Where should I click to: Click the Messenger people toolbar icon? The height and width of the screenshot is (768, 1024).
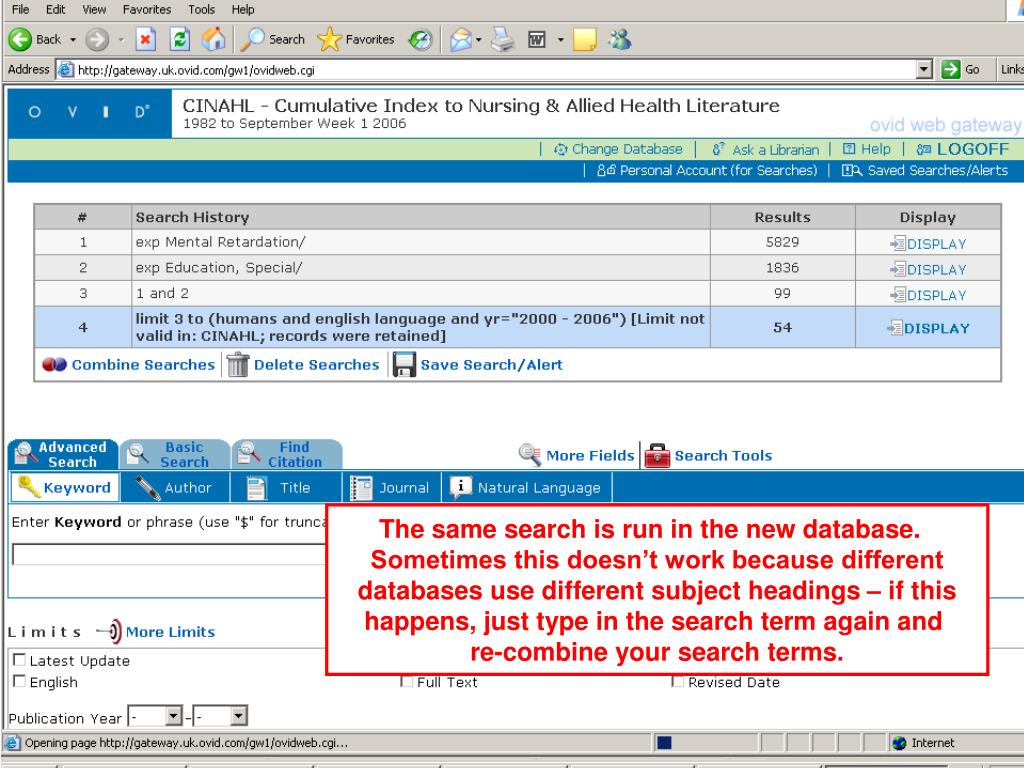(x=620, y=40)
